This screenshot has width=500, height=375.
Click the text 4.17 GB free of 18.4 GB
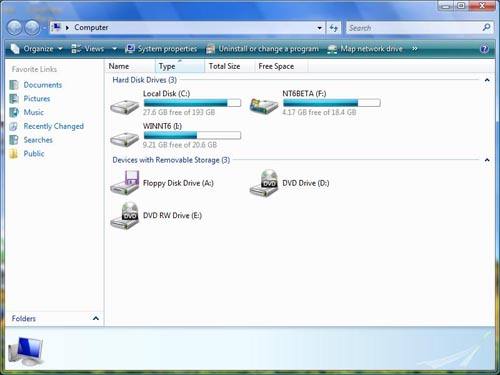point(319,112)
